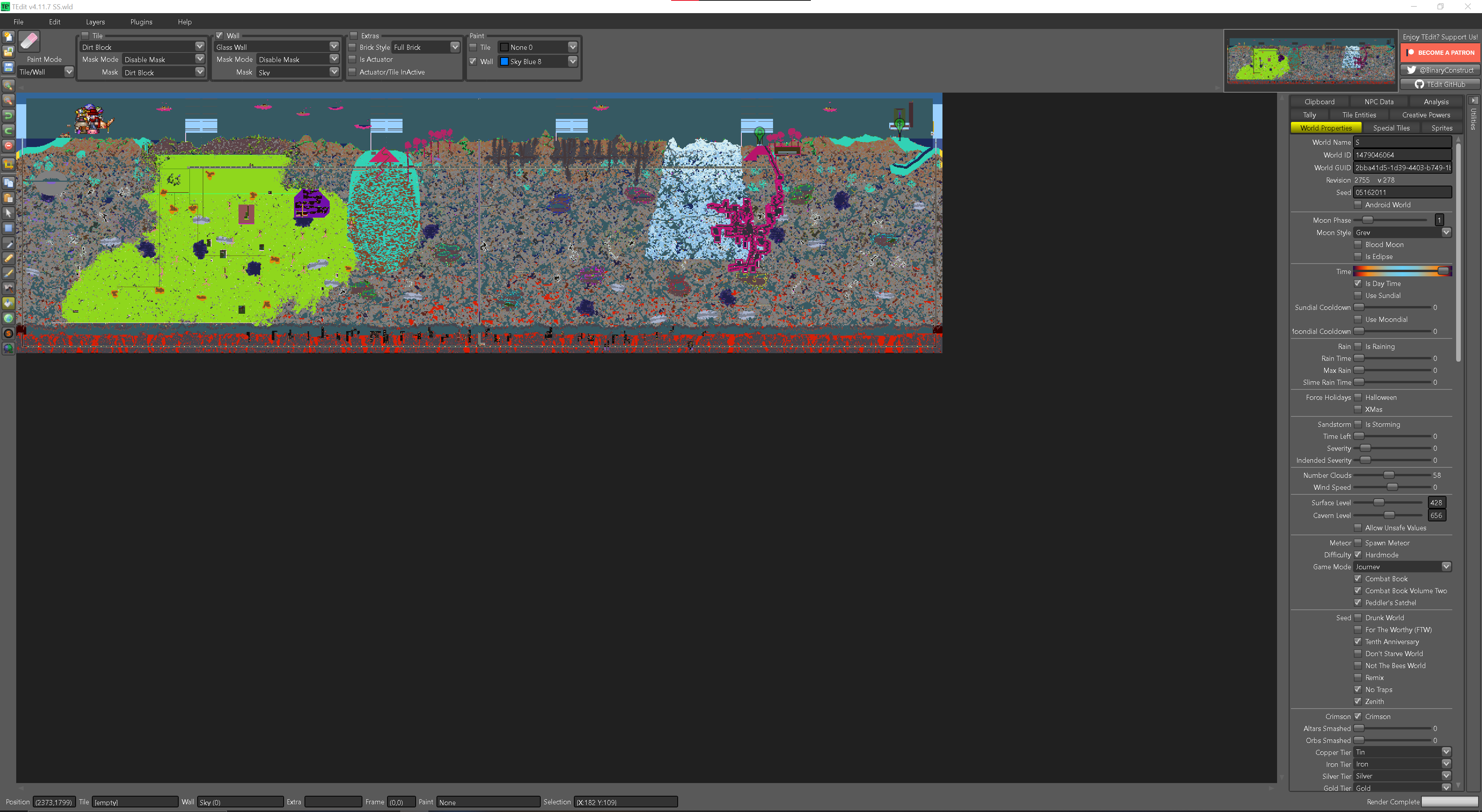Screen dimensions: 1482x812
Task: Enable the Blood Moon checkbox
Action: pyautogui.click(x=1358, y=244)
